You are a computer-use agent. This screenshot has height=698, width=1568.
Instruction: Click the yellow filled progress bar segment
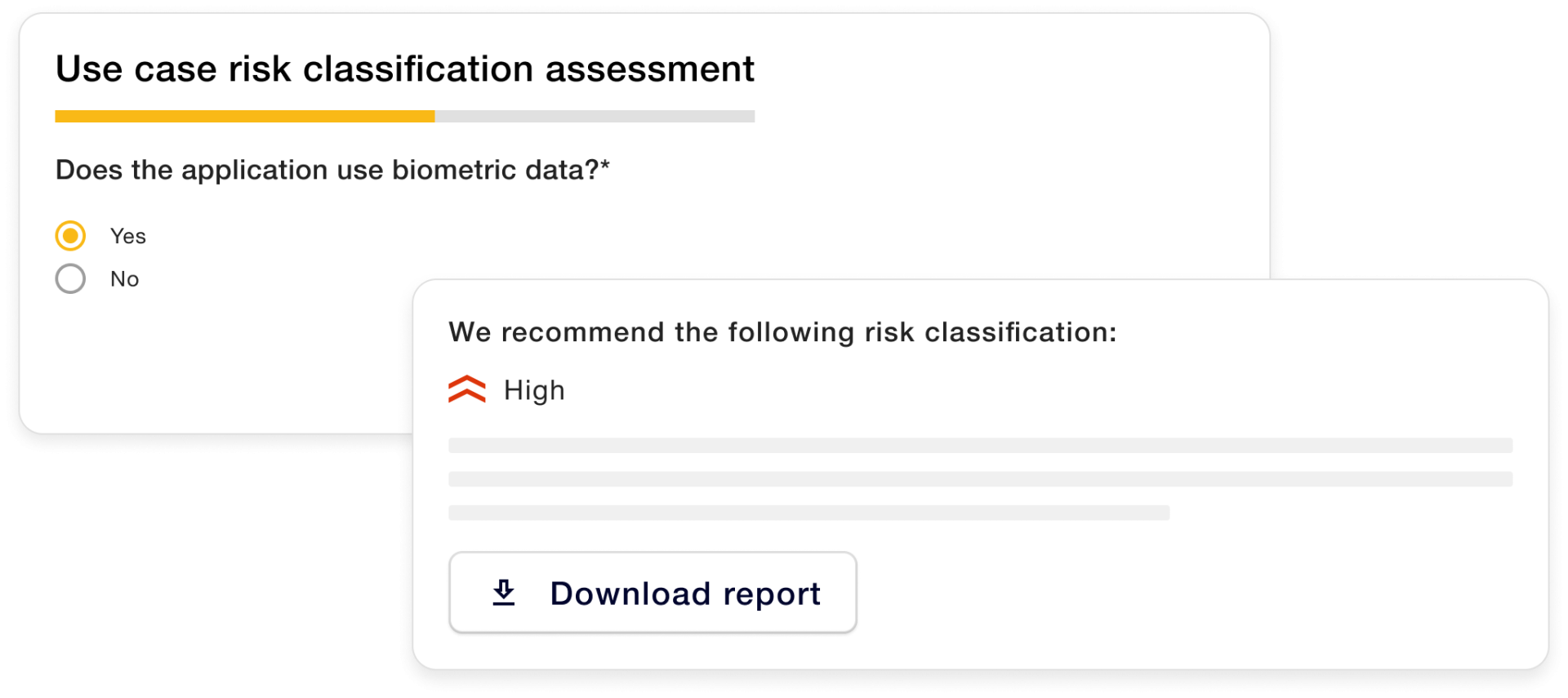[245, 117]
